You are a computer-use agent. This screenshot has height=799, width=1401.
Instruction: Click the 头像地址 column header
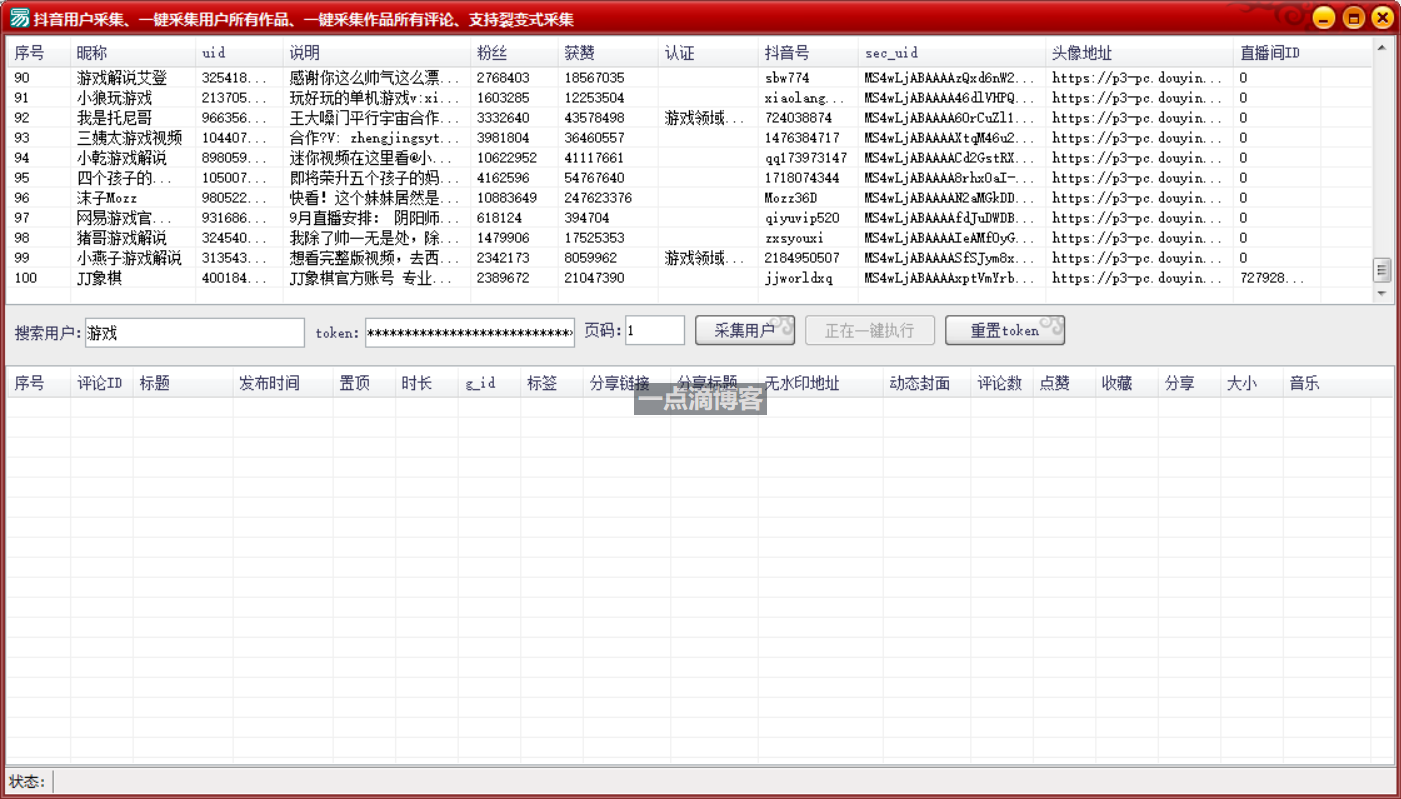point(1139,53)
